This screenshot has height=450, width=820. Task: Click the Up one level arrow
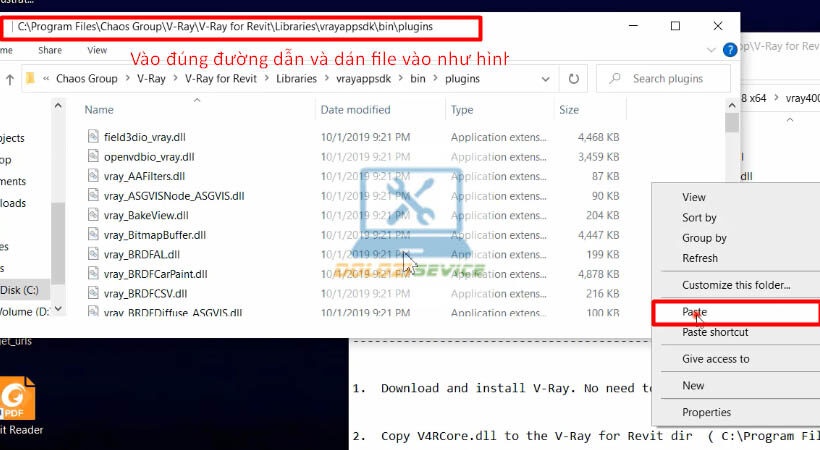[x=9, y=79]
